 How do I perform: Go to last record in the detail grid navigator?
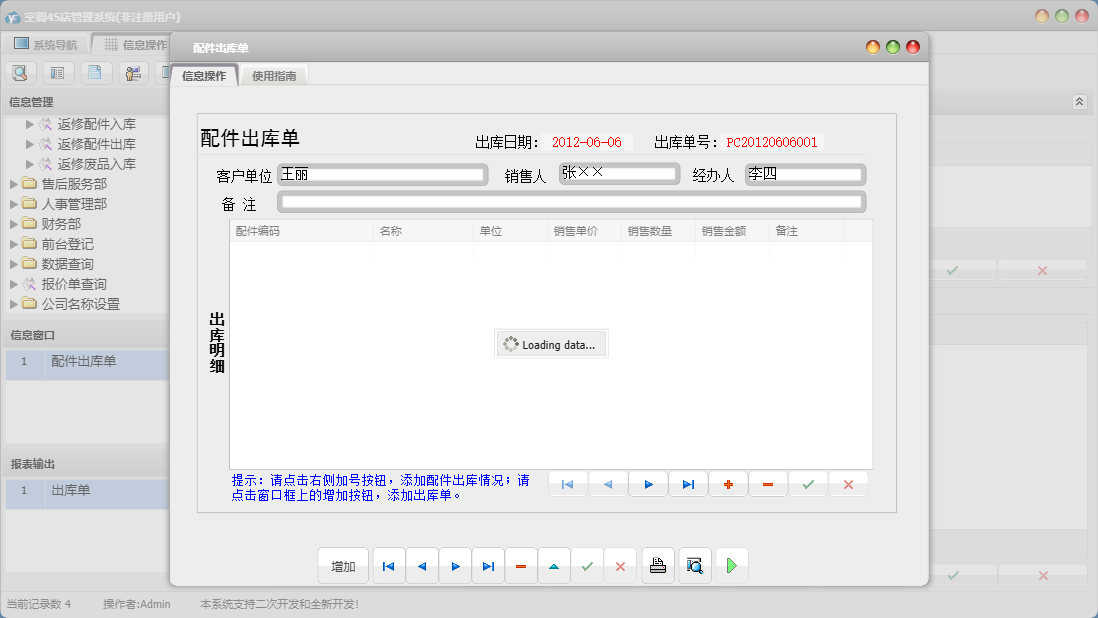pos(688,485)
